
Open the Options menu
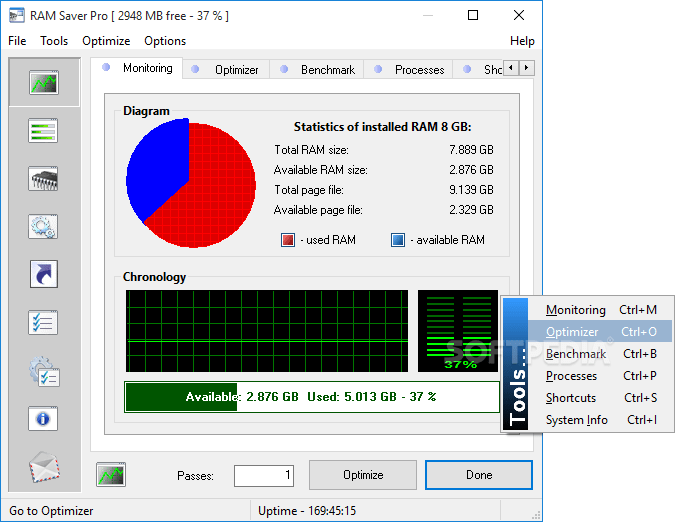[x=165, y=41]
